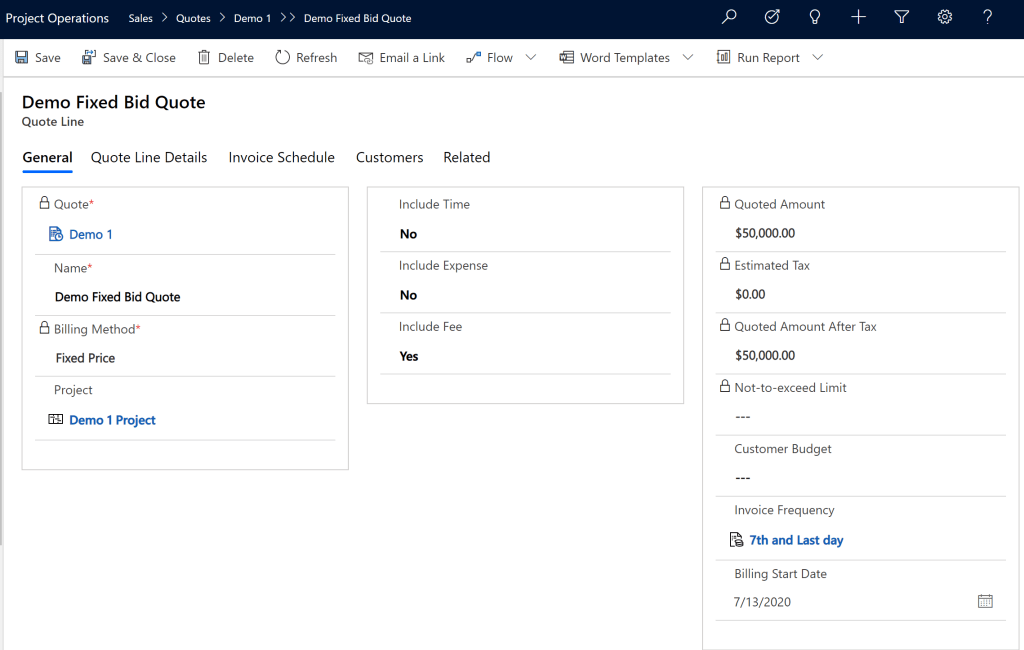1024x650 pixels.
Task: Click the plus quick create icon
Action: 858,17
